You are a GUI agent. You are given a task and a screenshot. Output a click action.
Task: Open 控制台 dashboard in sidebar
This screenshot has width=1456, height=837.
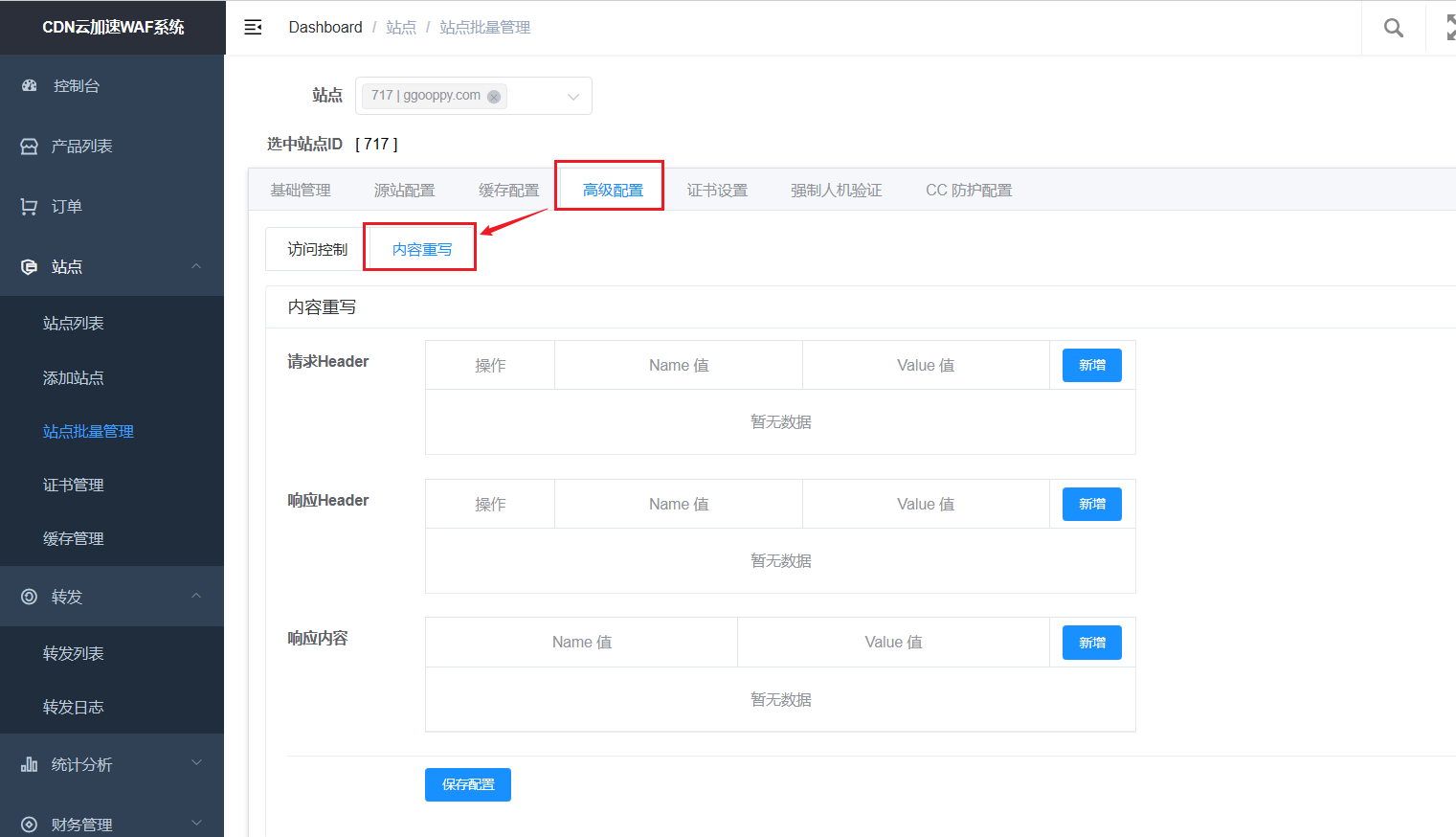(77, 85)
